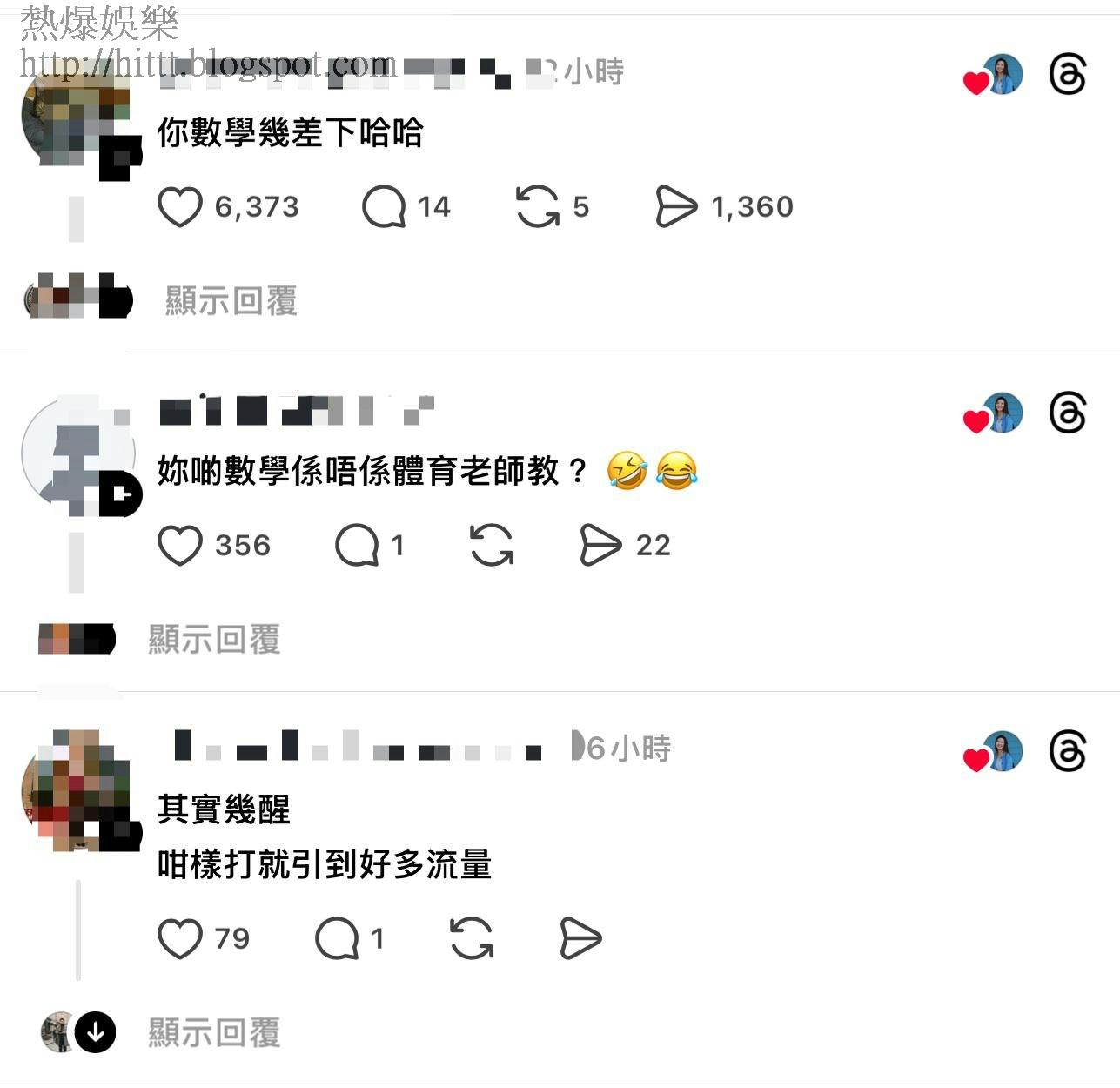The width and height of the screenshot is (1120, 1088).
Task: Click down-arrow to show third comment replies
Action: pyautogui.click(x=95, y=1032)
